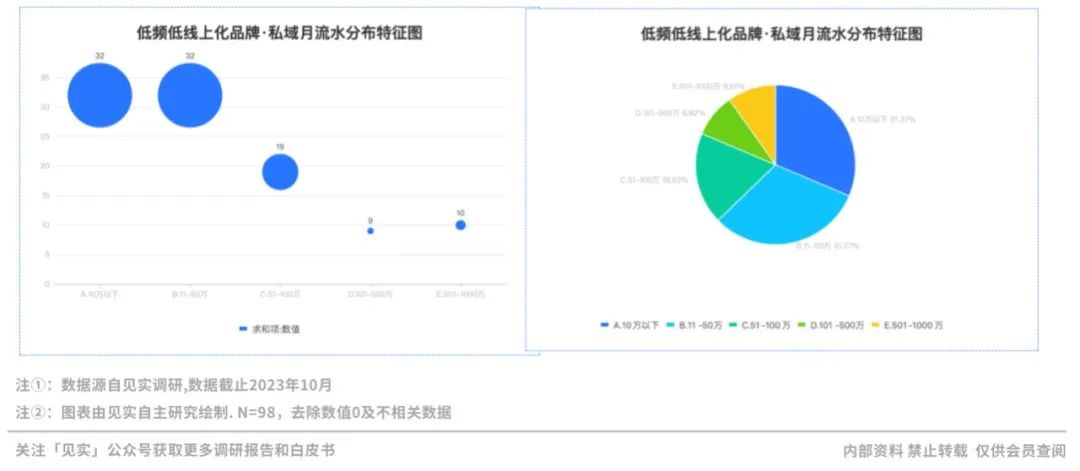This screenshot has height=471, width=1080.
Task: Toggle pie legend entry B.11-50万
Action: point(696,324)
